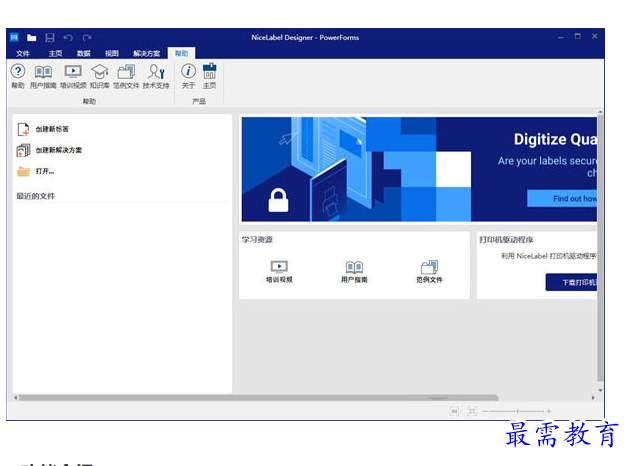
Task: Click the create new label icon
Action: click(x=23, y=129)
